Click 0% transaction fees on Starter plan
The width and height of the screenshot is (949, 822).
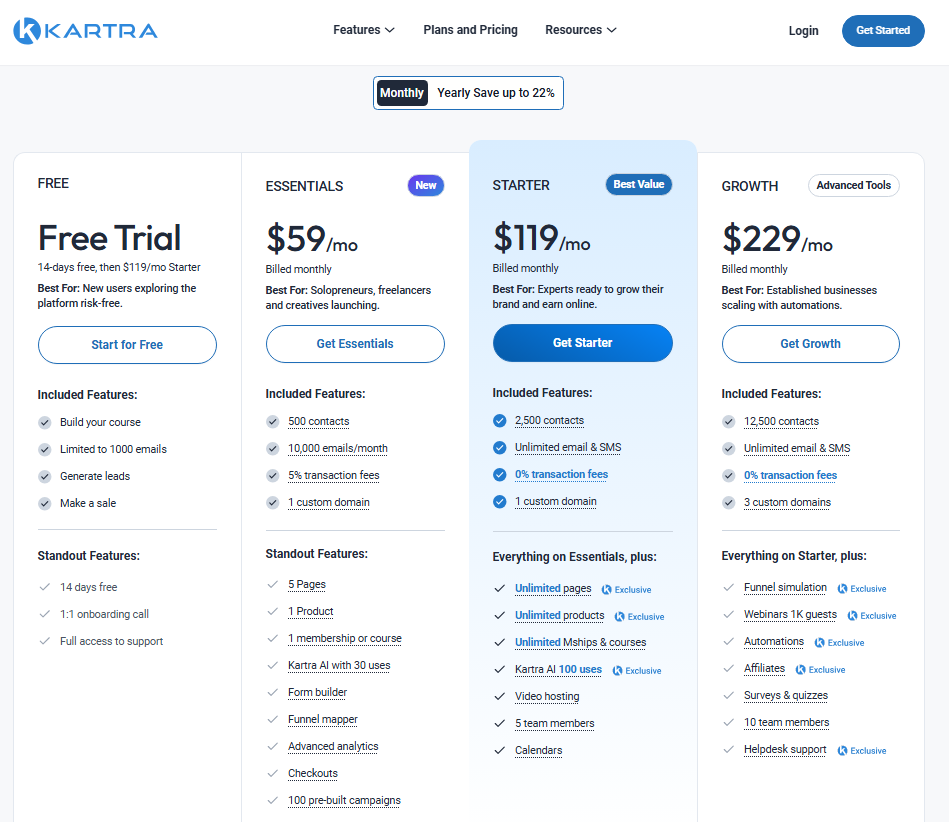coord(561,475)
